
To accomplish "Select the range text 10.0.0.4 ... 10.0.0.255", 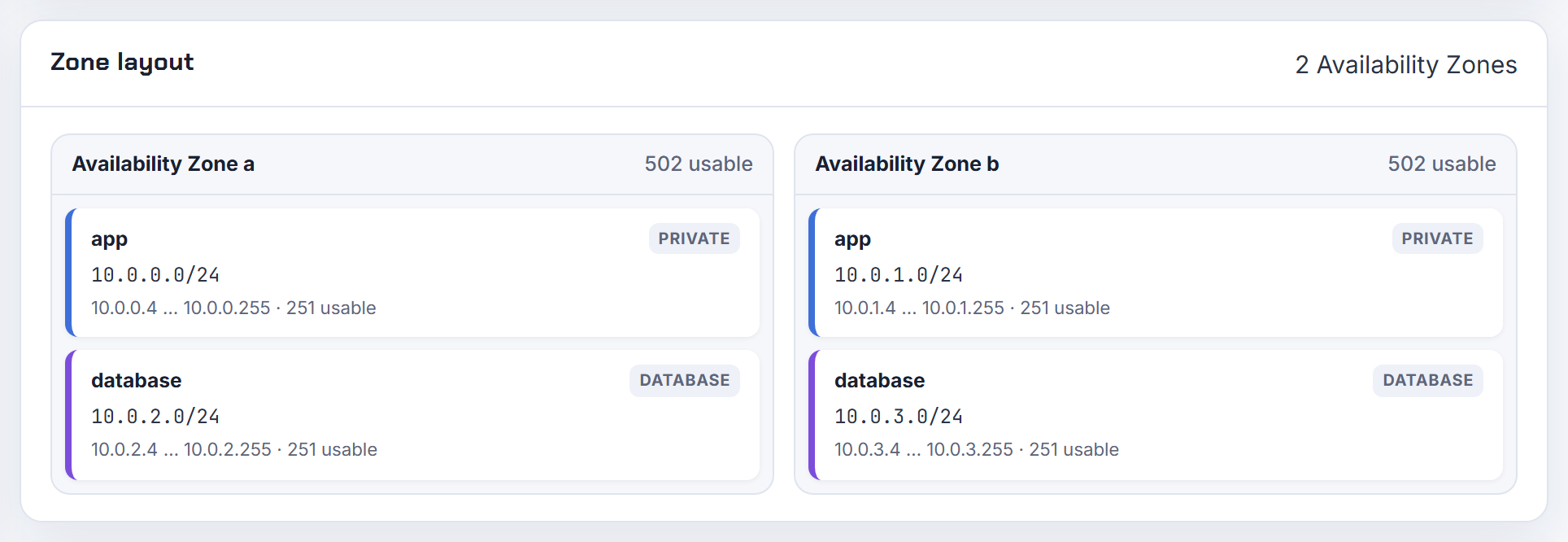I will pyautogui.click(x=181, y=308).
